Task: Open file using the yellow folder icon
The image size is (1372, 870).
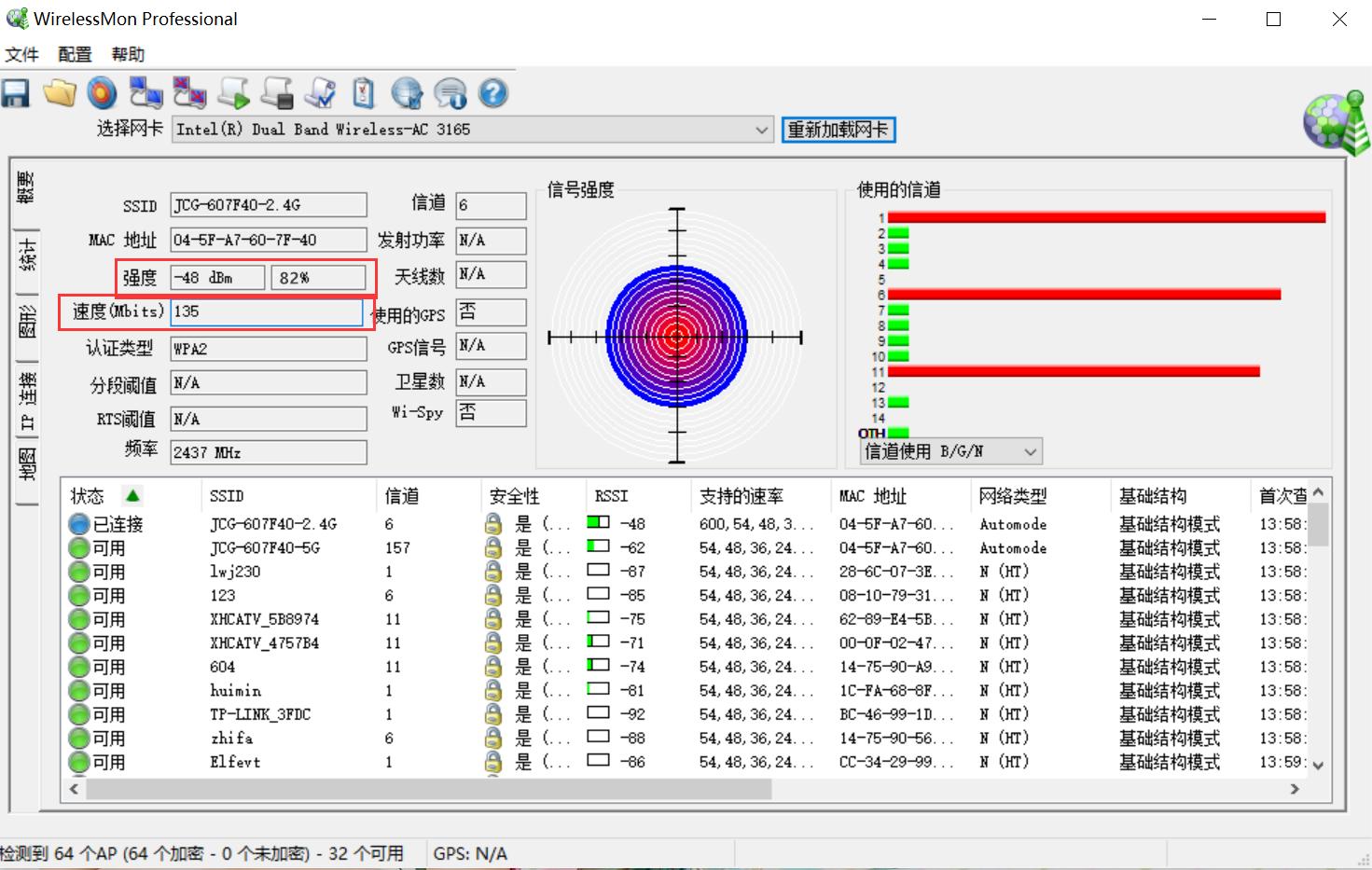Action: click(x=60, y=93)
